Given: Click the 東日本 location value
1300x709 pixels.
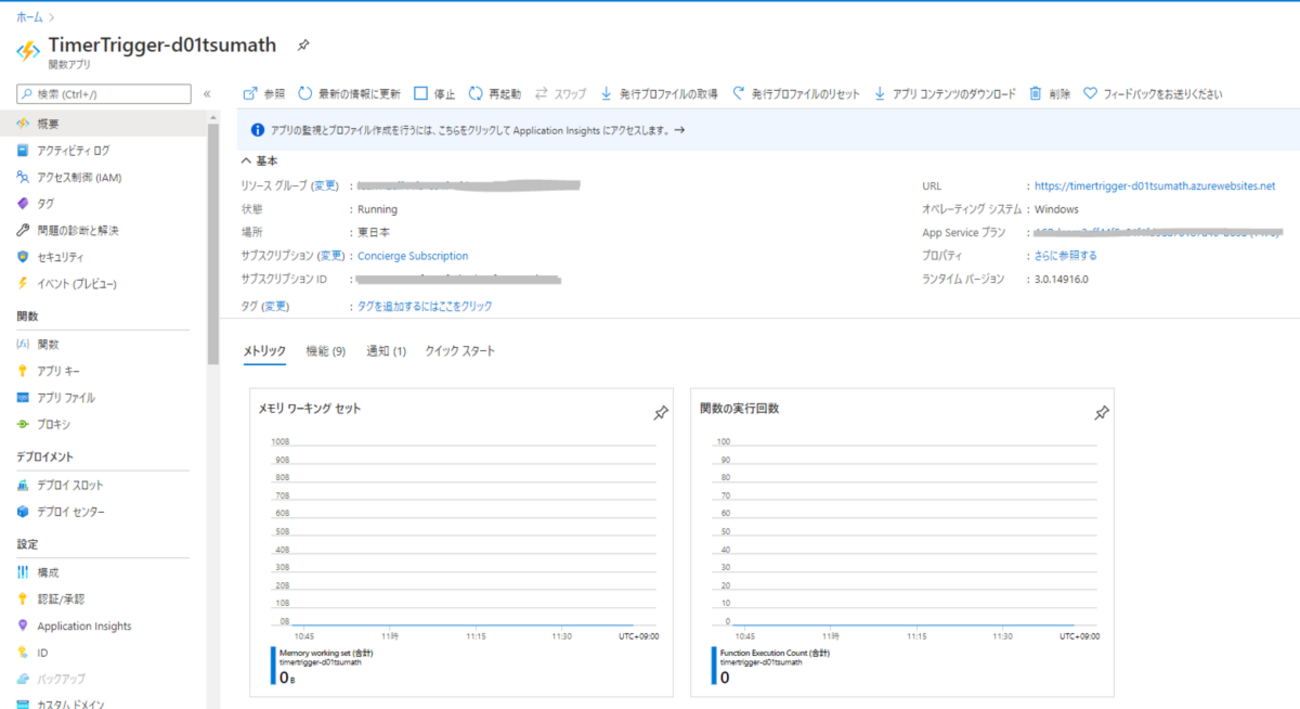Looking at the screenshot, I should pyautogui.click(x=373, y=233).
